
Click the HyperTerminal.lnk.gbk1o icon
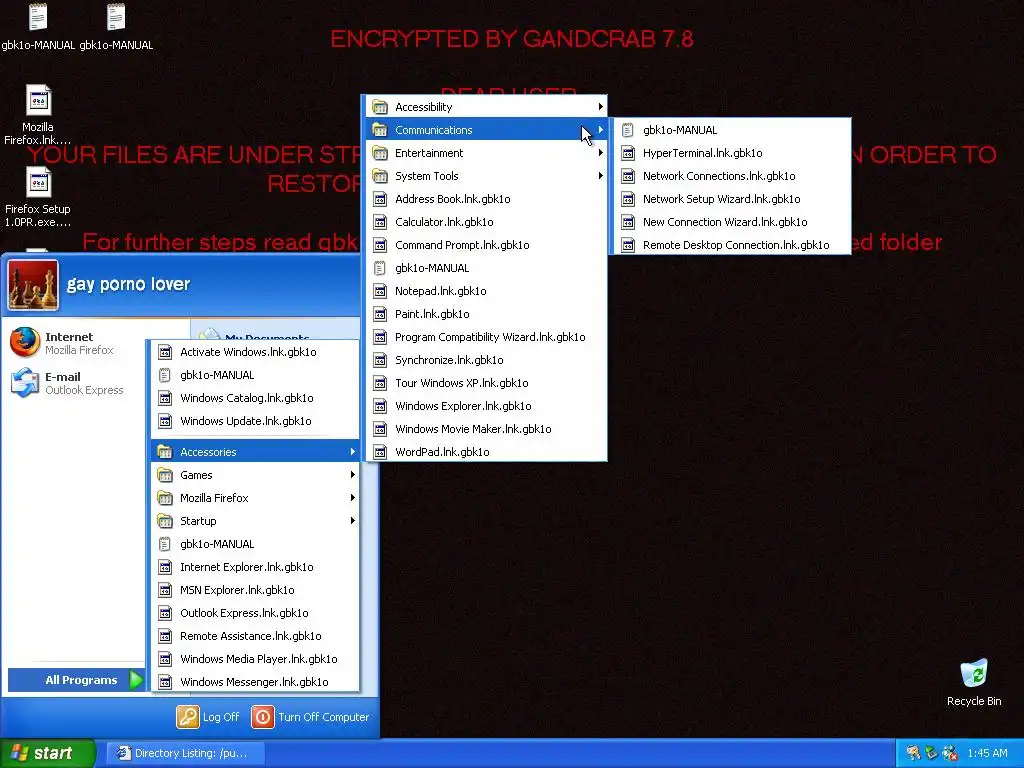(x=628, y=153)
